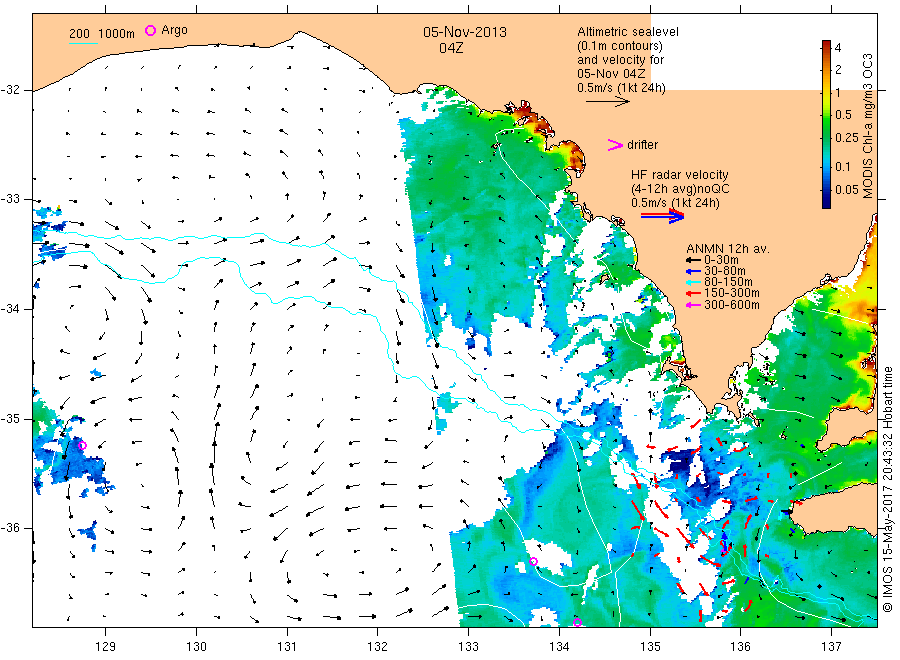Click the magenta drifter arrowhead legend symbol
Screen dimensions: 900x660
(x=615, y=145)
